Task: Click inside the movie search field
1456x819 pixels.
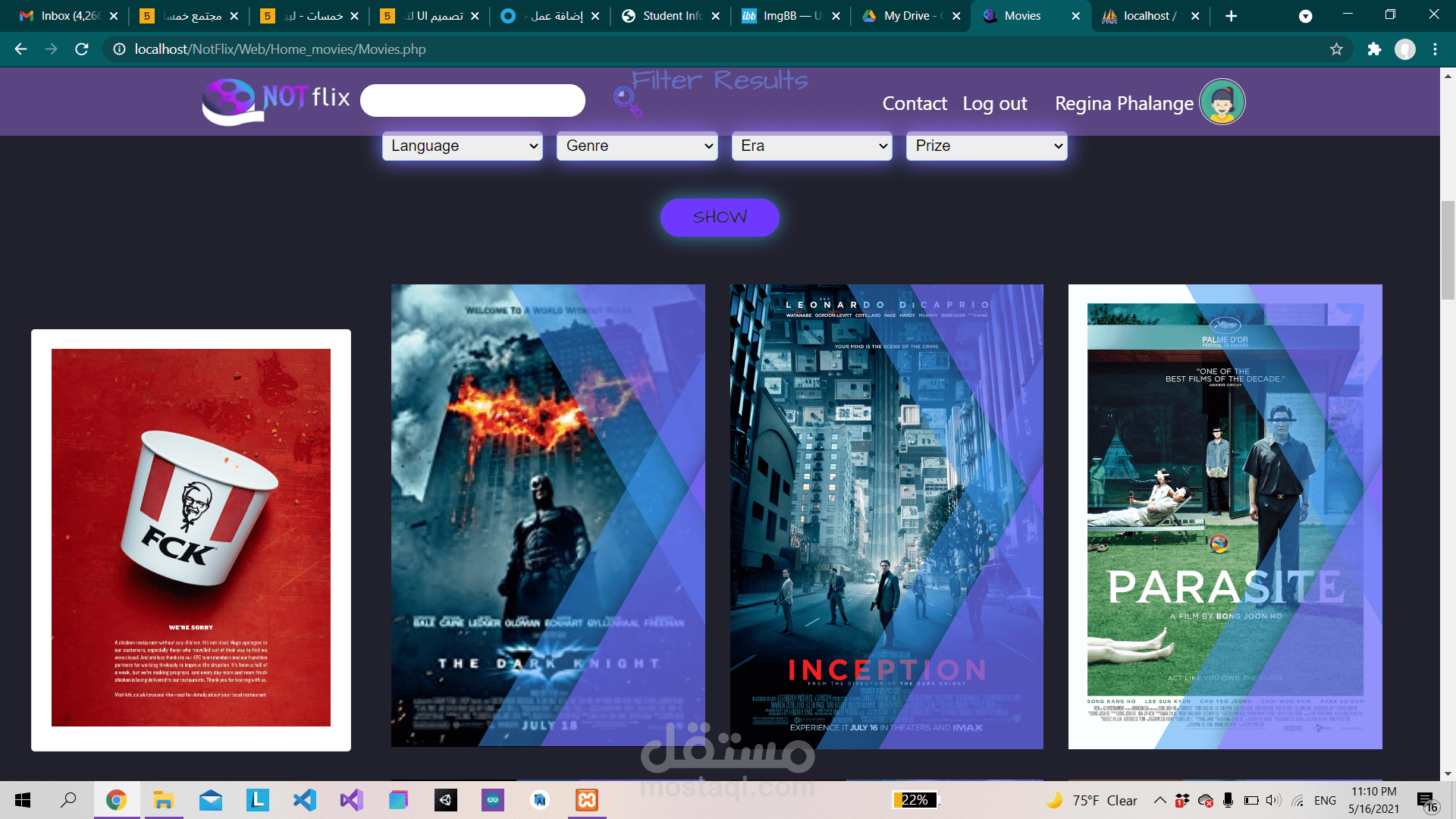Action: coord(472,101)
